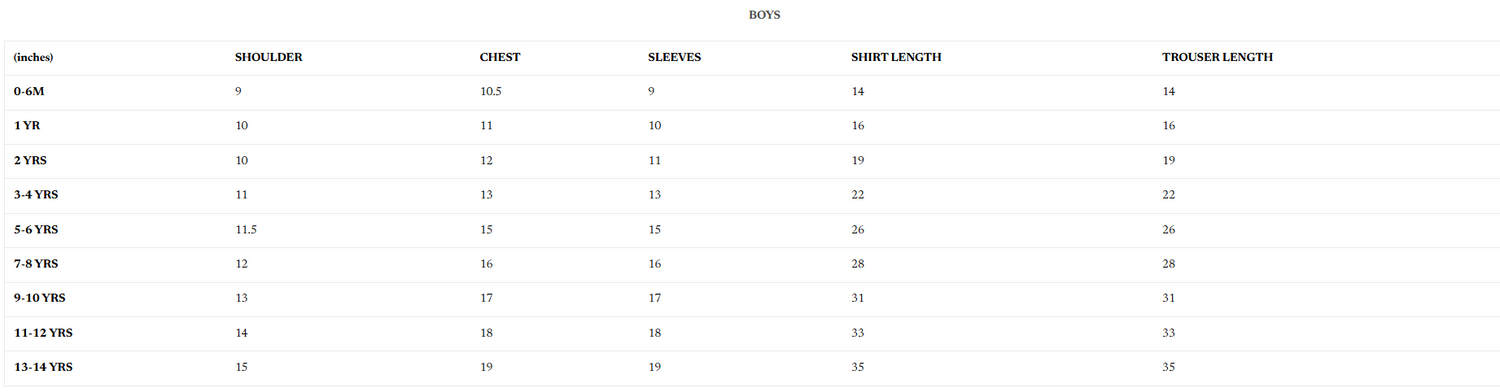
Task: Click the SHIRT LENGTH column header
Action: coord(896,57)
